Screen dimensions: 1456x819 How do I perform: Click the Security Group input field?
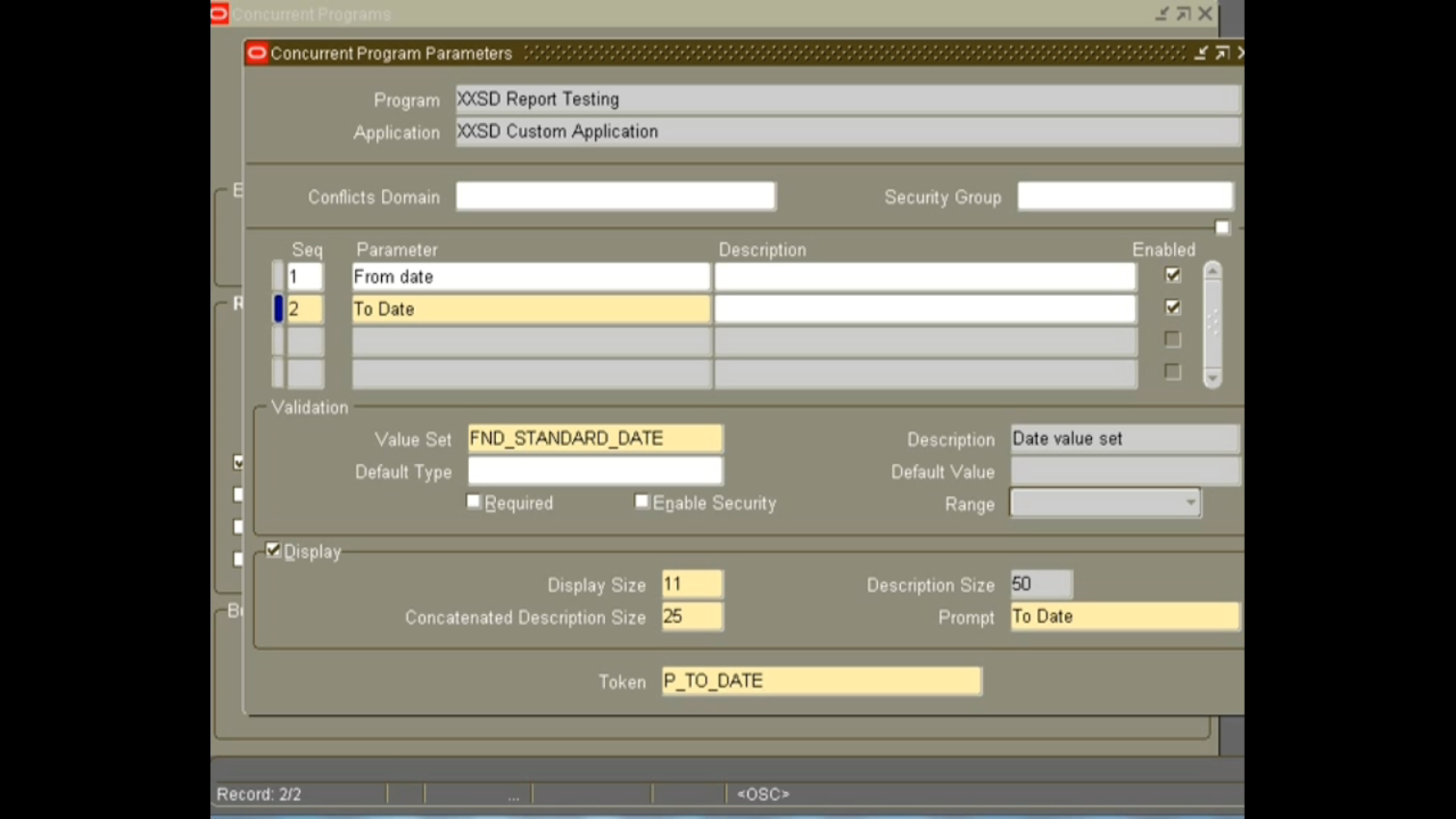pos(1124,196)
